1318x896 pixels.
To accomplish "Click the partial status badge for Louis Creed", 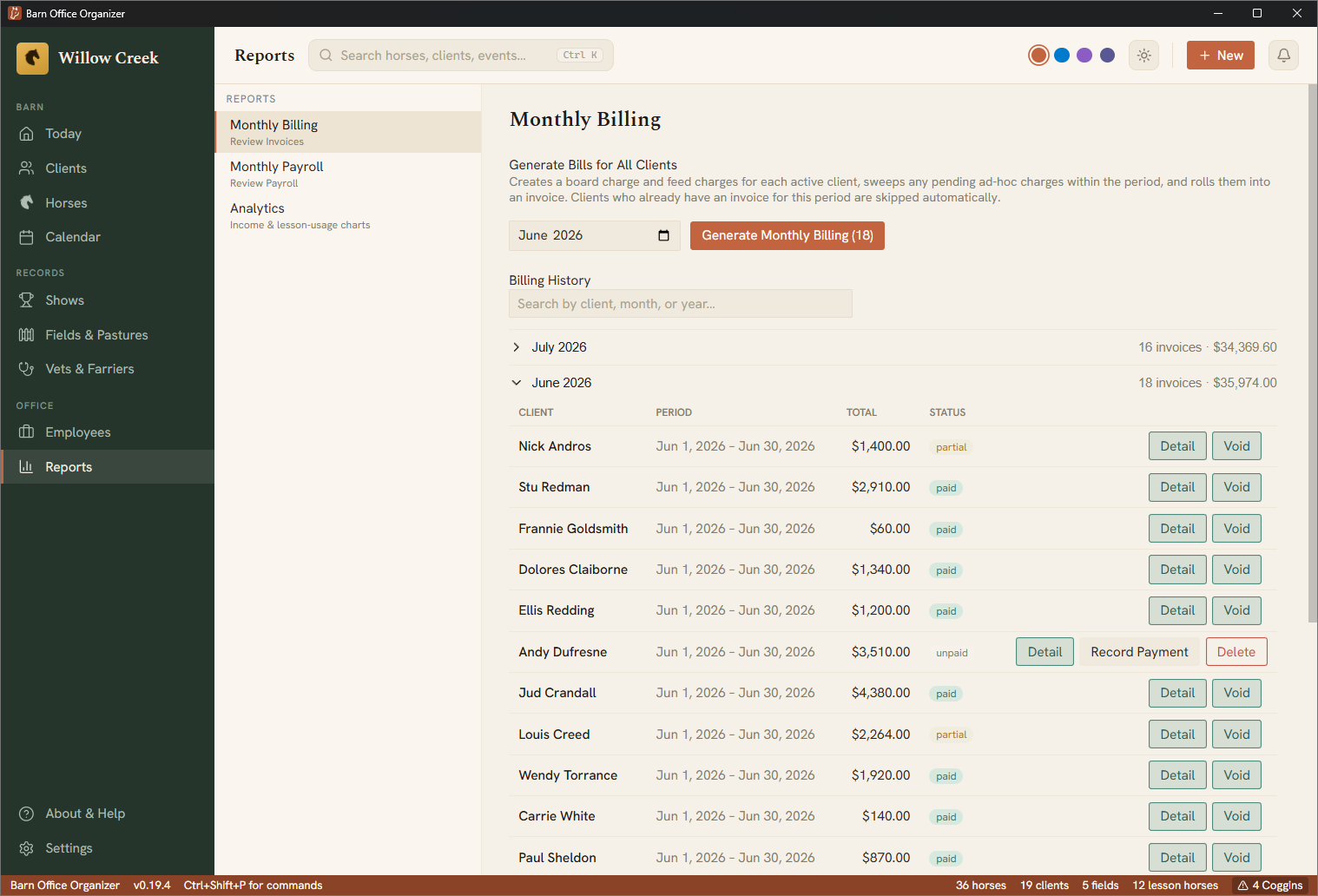I will tap(951, 735).
